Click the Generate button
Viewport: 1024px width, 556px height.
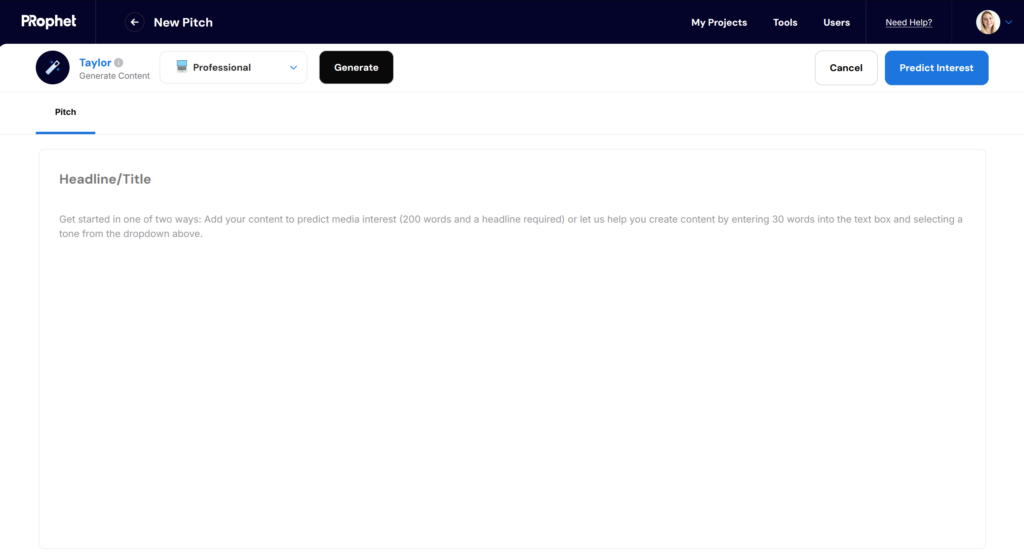[x=356, y=67]
